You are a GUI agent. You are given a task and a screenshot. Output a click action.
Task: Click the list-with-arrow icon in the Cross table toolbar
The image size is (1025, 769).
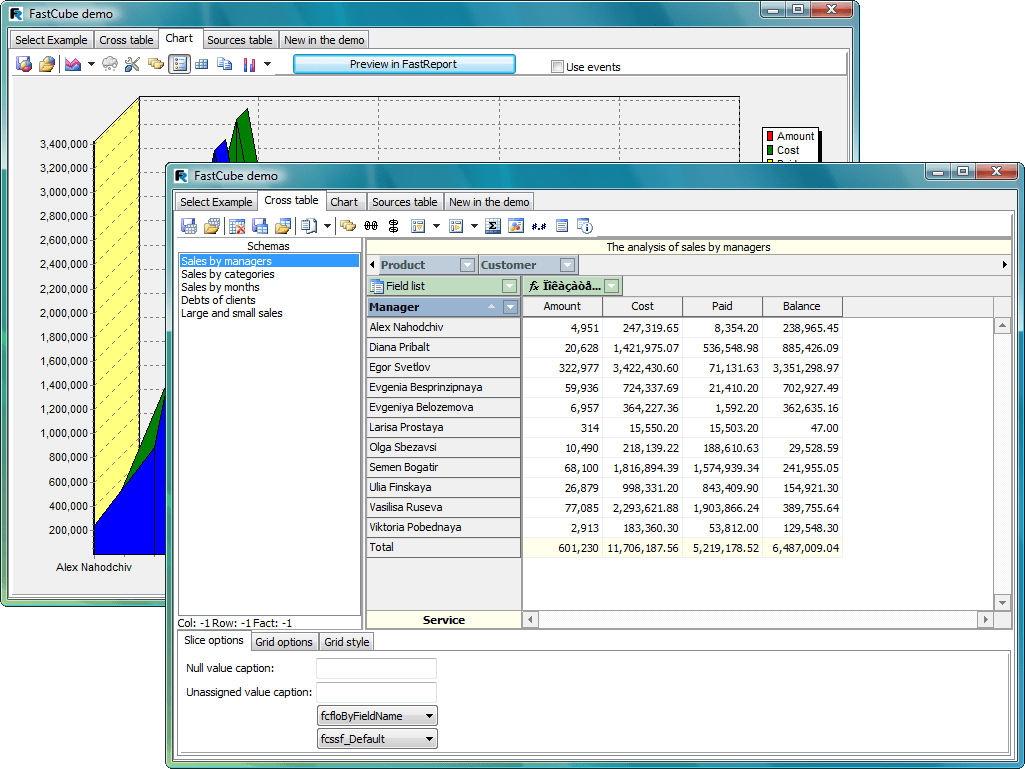coord(456,226)
